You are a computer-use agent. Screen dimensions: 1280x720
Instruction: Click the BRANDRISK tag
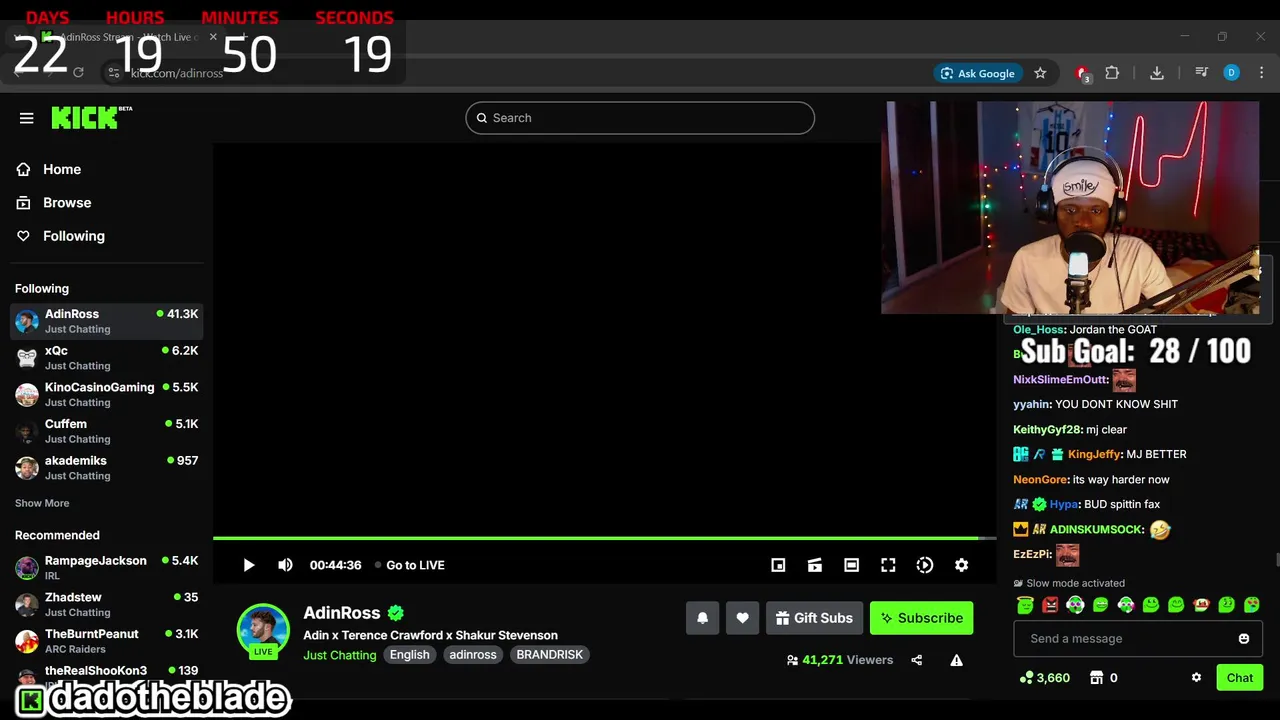549,655
